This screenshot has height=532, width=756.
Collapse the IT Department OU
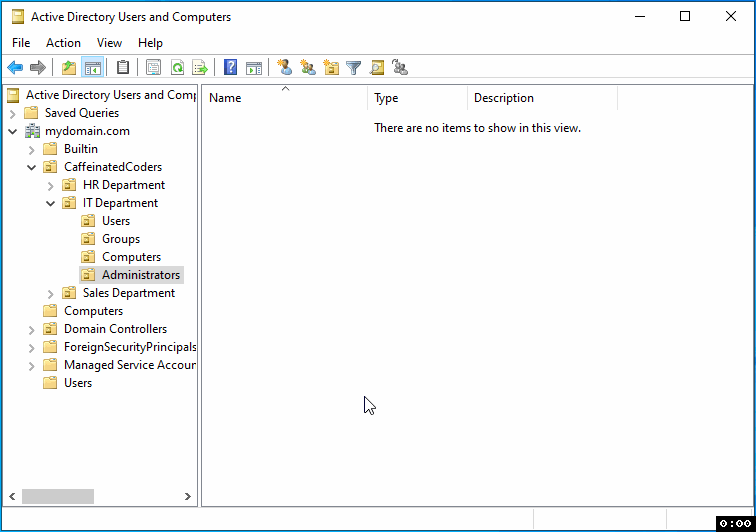tap(51, 204)
